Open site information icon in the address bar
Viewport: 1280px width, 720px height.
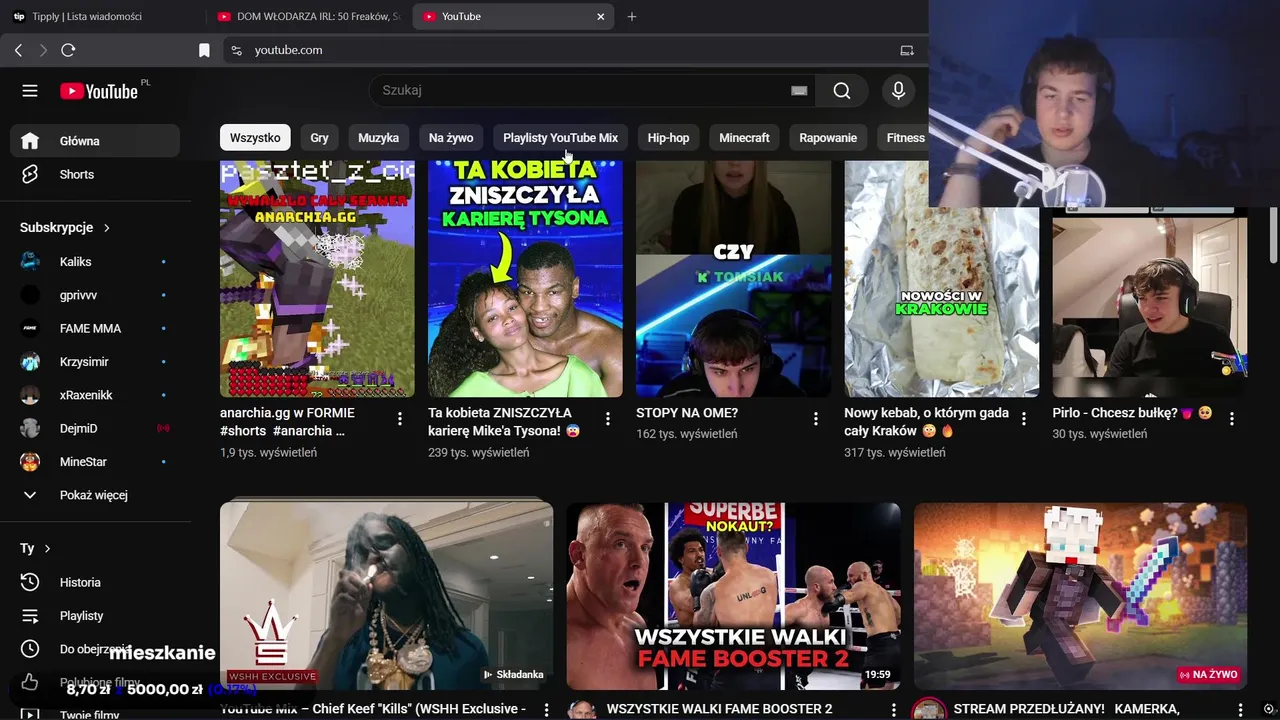tap(236, 50)
